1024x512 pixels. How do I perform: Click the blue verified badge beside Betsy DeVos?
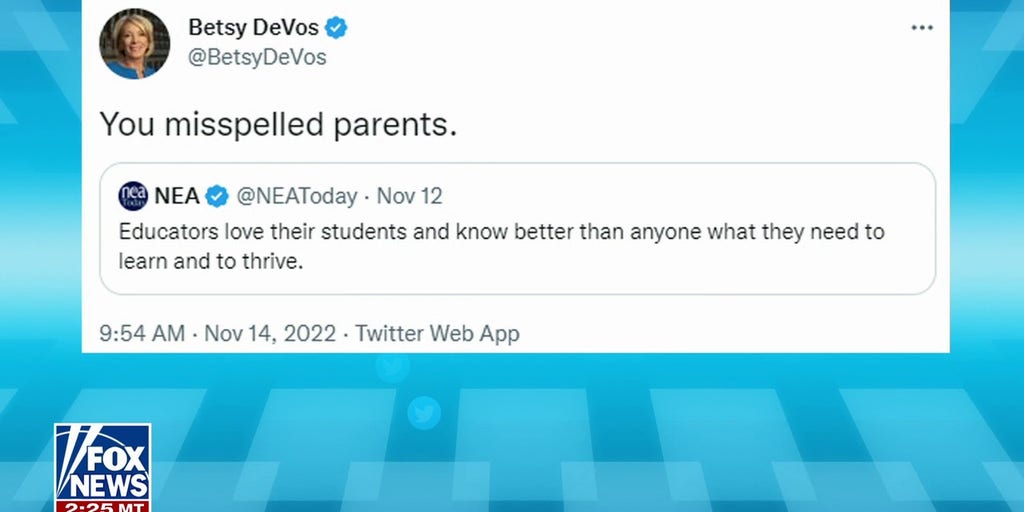pos(336,28)
